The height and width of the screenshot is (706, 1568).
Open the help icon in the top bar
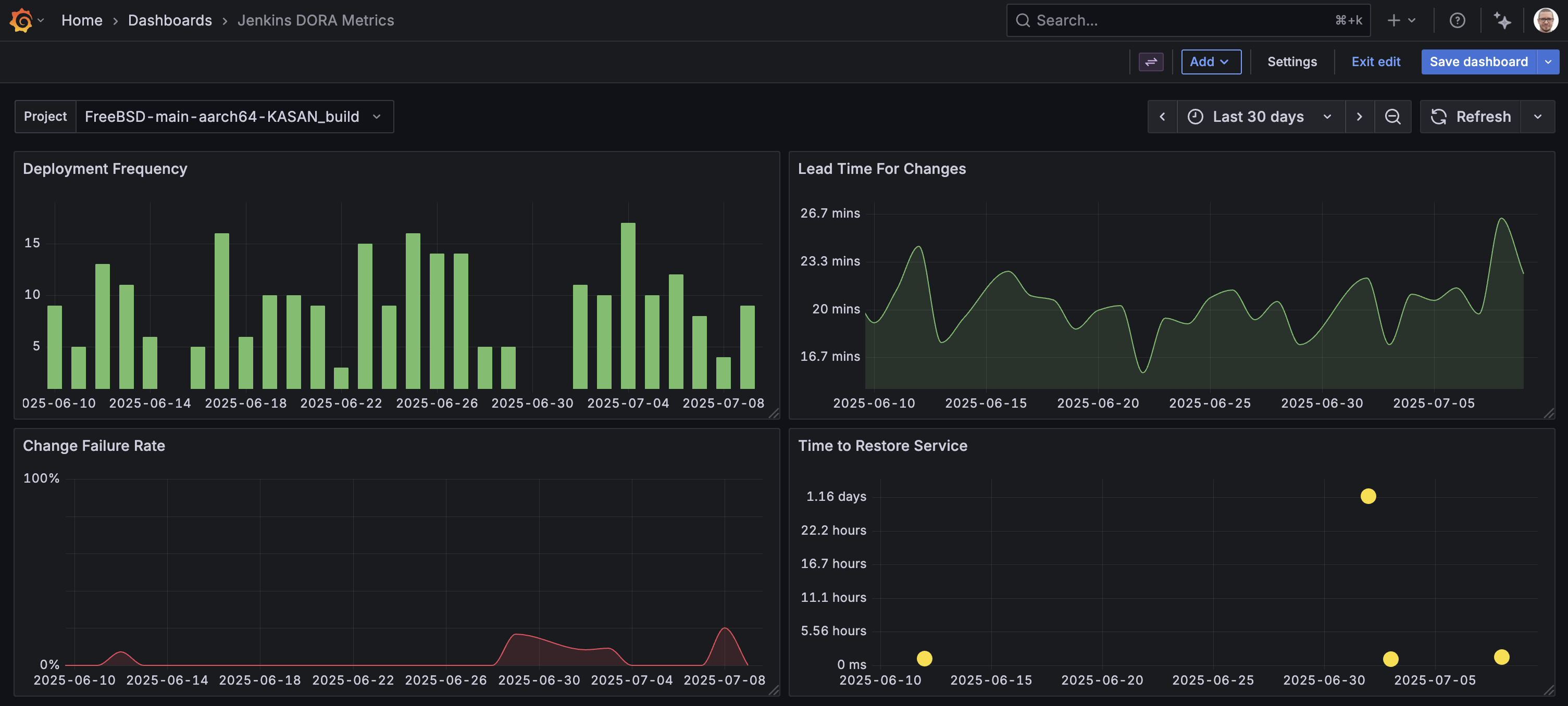click(1457, 20)
